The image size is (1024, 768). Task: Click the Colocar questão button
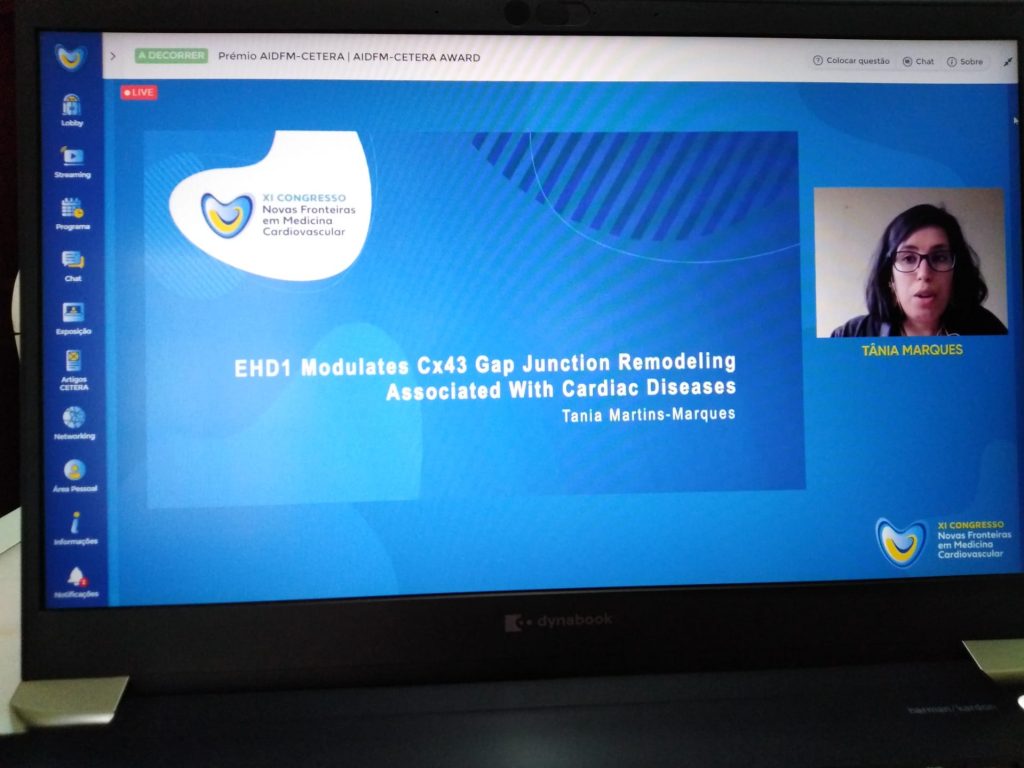tap(851, 61)
